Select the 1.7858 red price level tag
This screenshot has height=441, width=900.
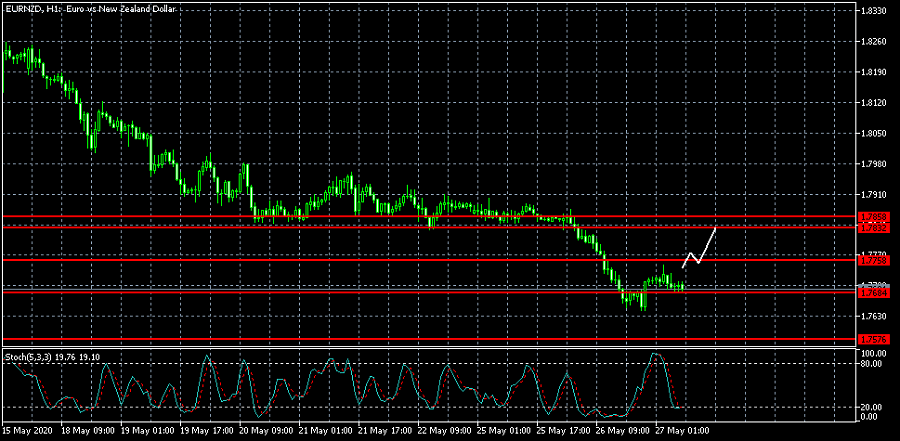pos(875,217)
